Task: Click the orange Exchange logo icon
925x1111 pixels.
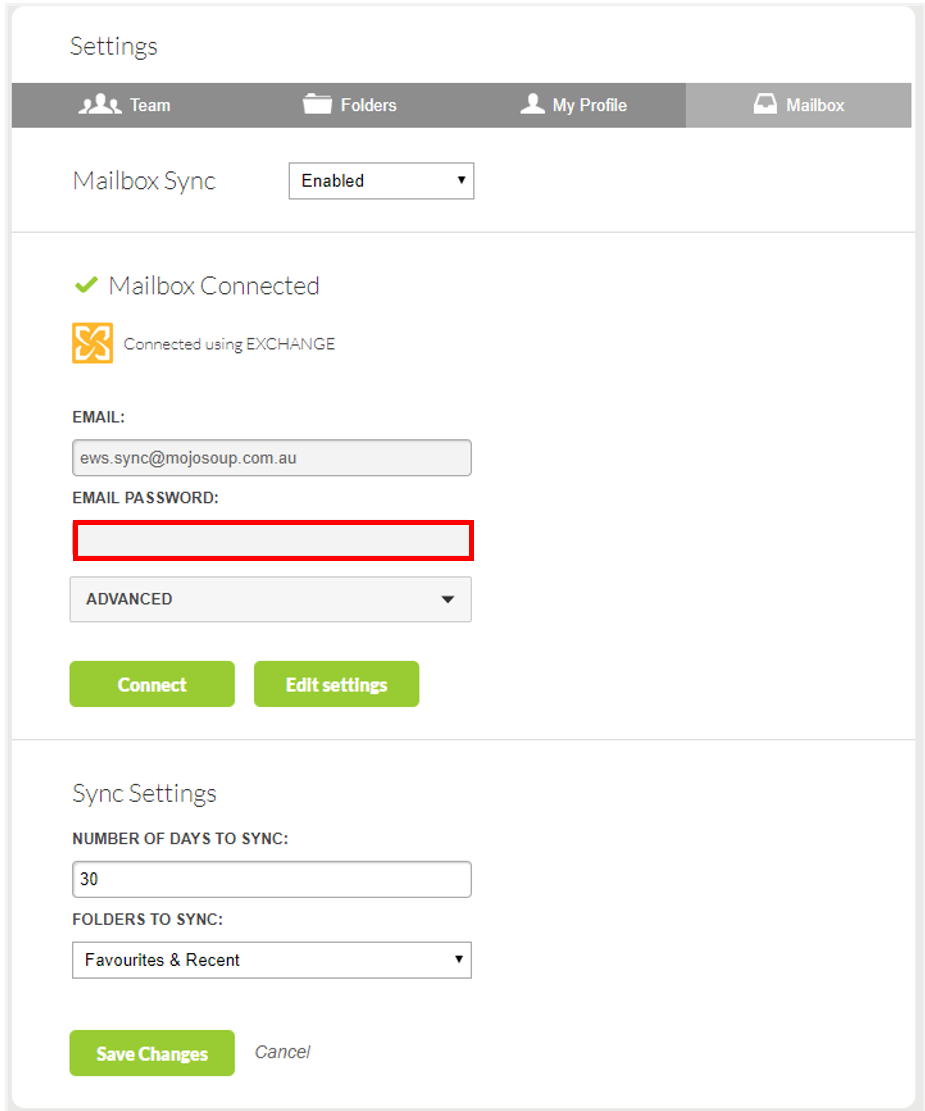Action: tap(92, 343)
